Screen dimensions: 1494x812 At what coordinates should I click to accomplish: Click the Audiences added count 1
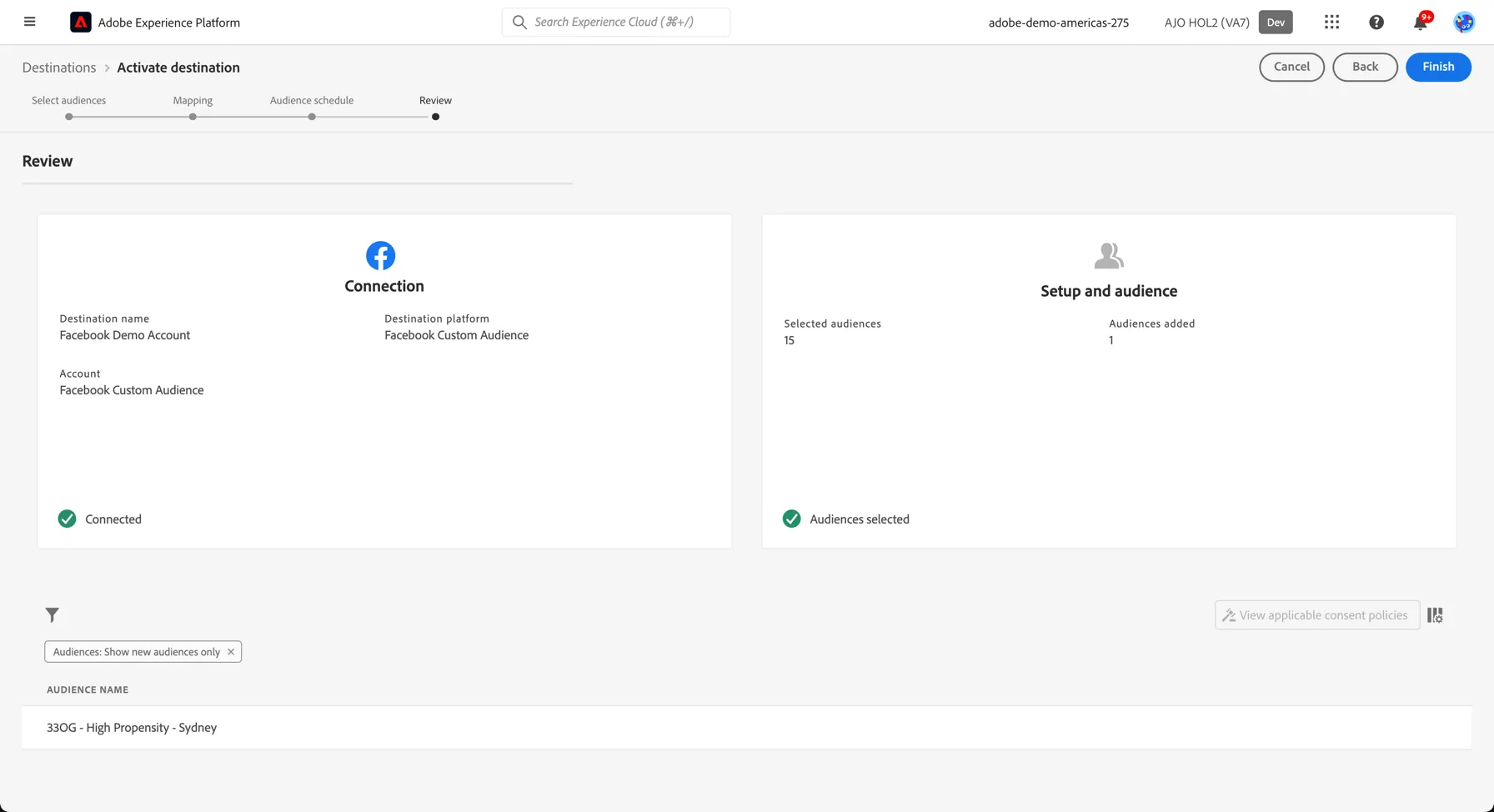[x=1111, y=340]
